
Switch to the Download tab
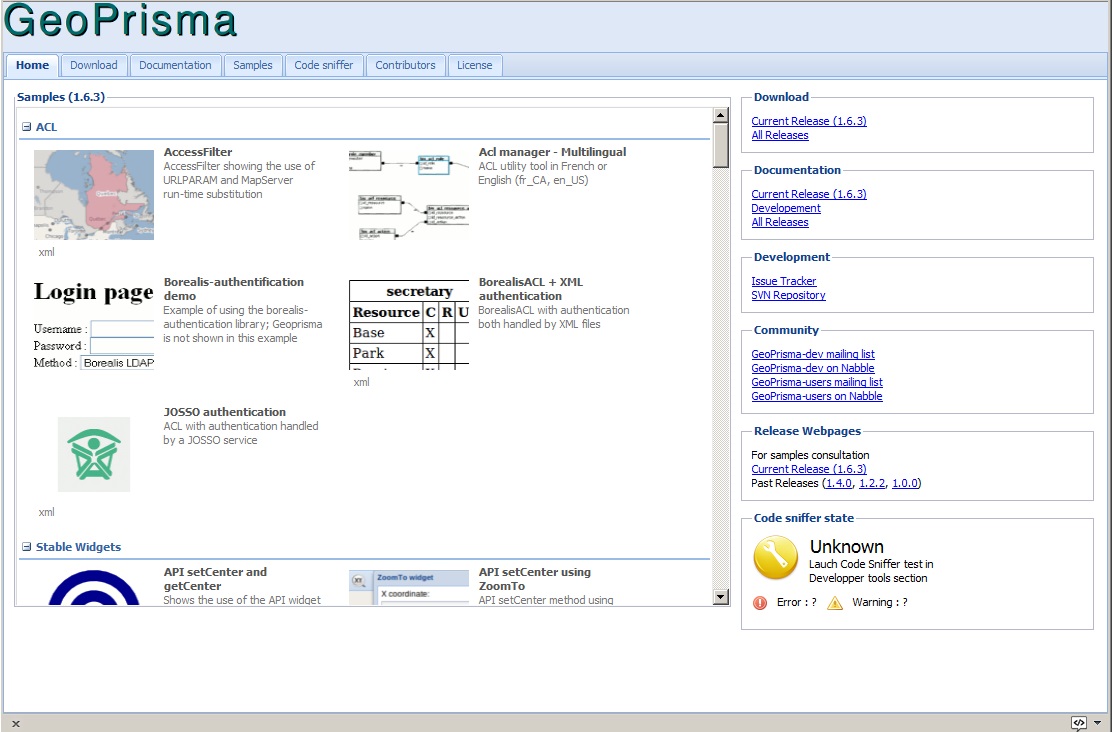click(x=94, y=65)
